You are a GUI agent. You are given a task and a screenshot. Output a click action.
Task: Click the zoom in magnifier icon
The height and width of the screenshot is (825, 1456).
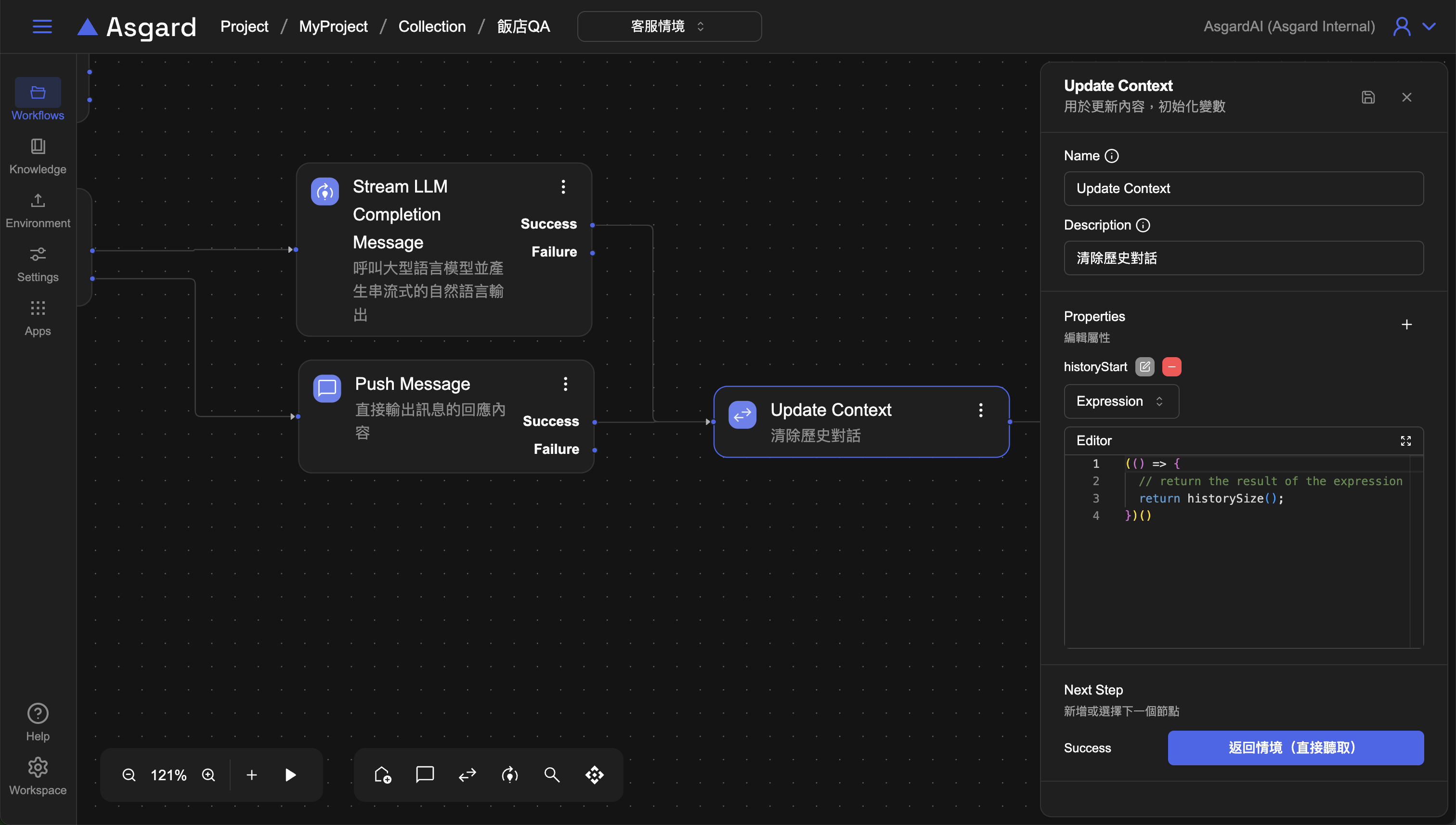click(x=208, y=774)
